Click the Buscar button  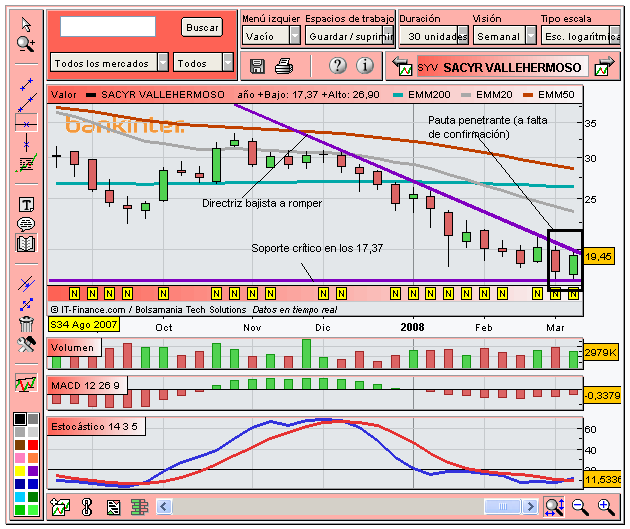coord(202,27)
